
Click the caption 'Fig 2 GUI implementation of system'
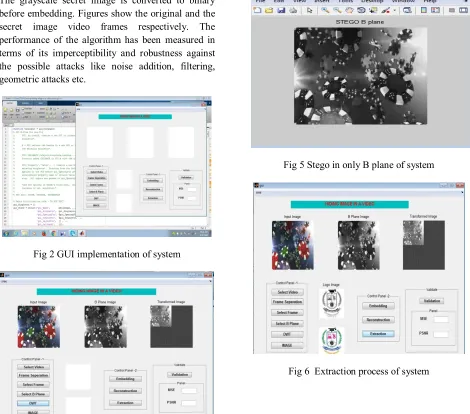click(x=107, y=254)
